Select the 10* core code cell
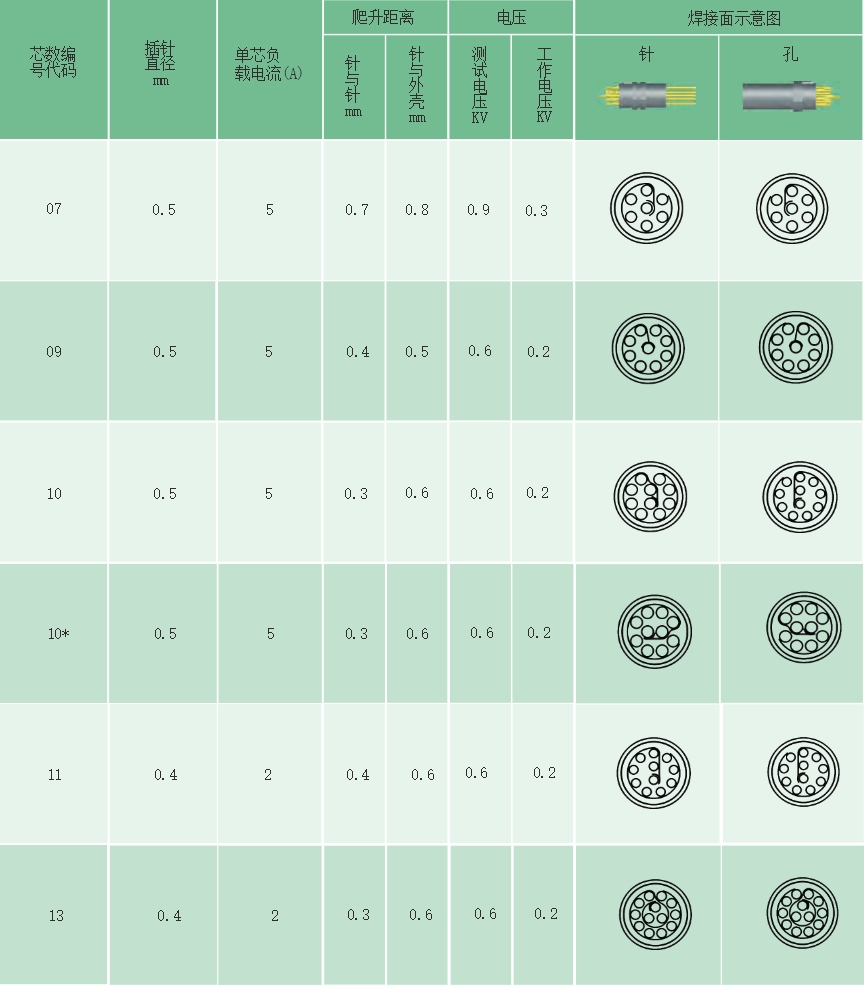Screen dimensions: 864x987 (56, 634)
